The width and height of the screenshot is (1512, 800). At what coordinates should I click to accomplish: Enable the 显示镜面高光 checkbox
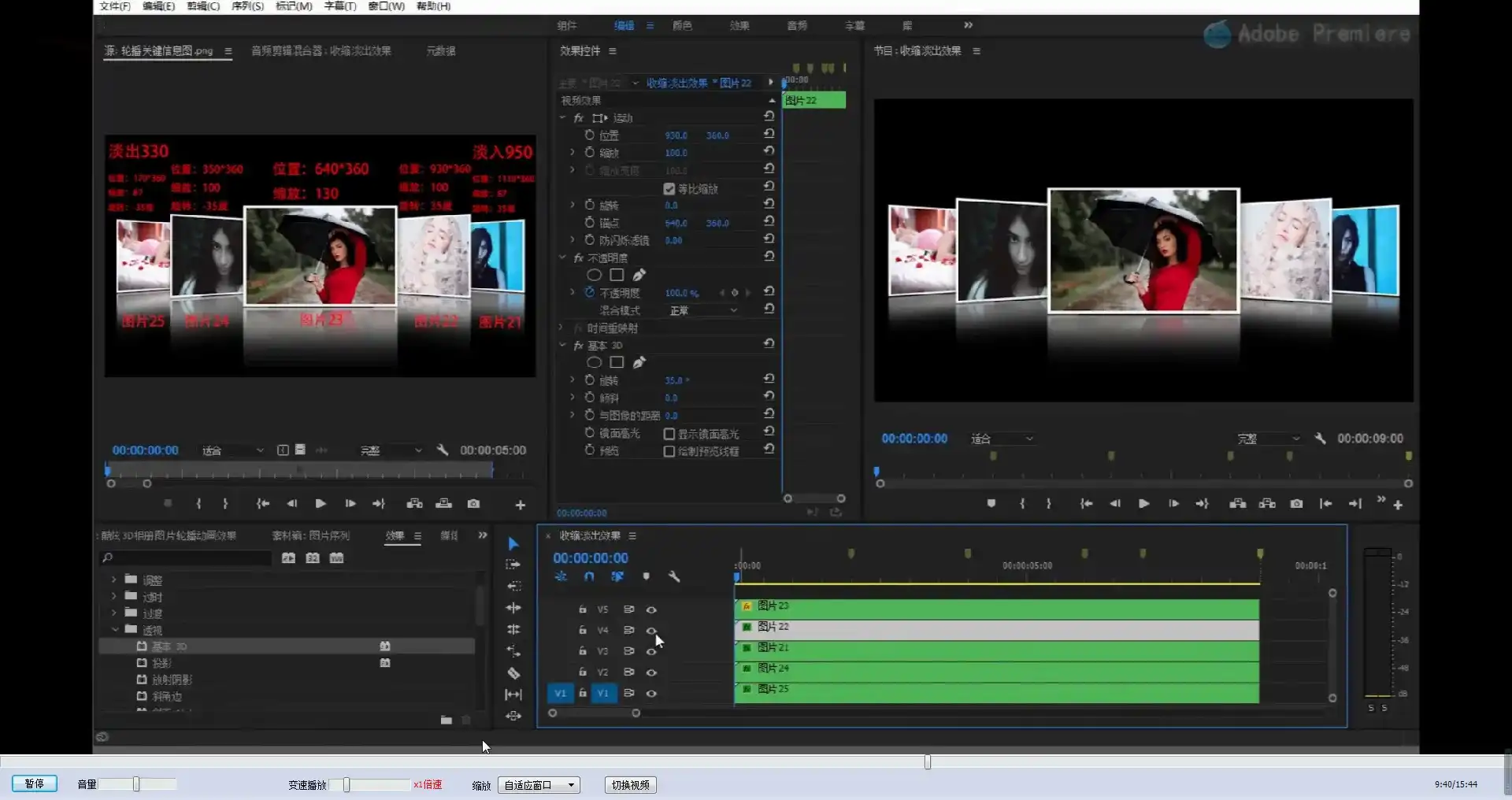tap(669, 434)
